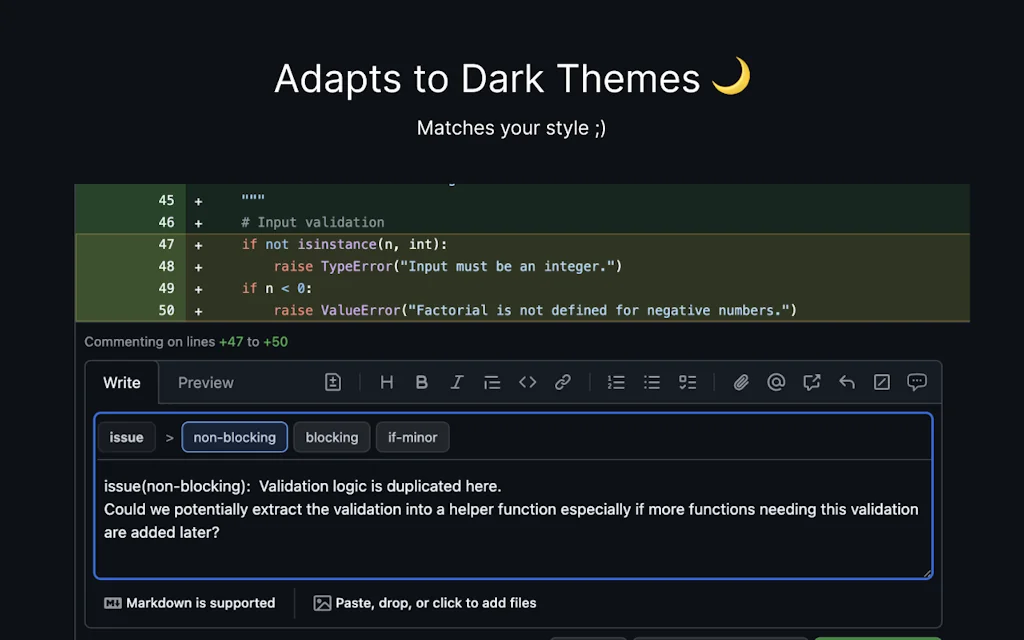Insert a quote block
Screen dimensions: 1024x640
coord(492,382)
